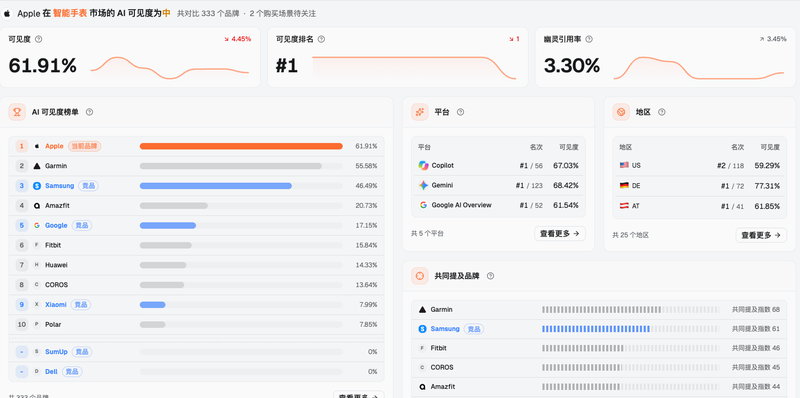Click Samsung logo in 共同提及品牌 list
Screen dimensions: 800x398
coord(422,329)
